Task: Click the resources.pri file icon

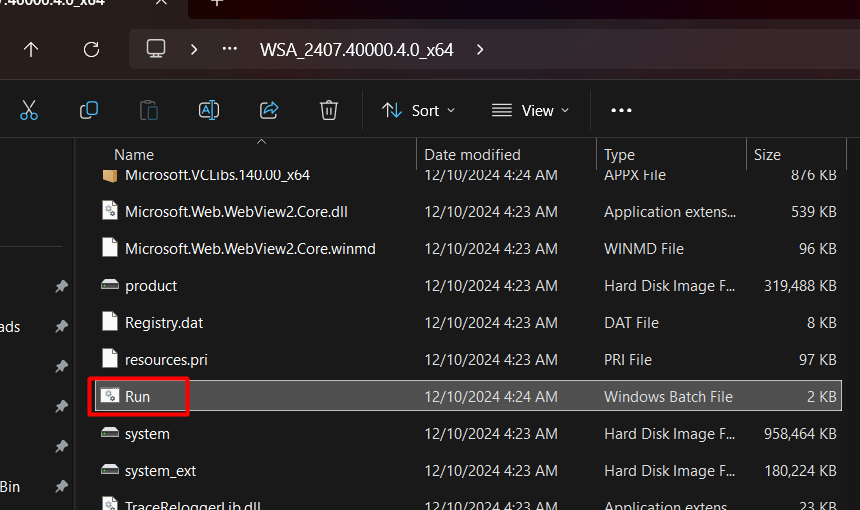Action: coord(110,359)
